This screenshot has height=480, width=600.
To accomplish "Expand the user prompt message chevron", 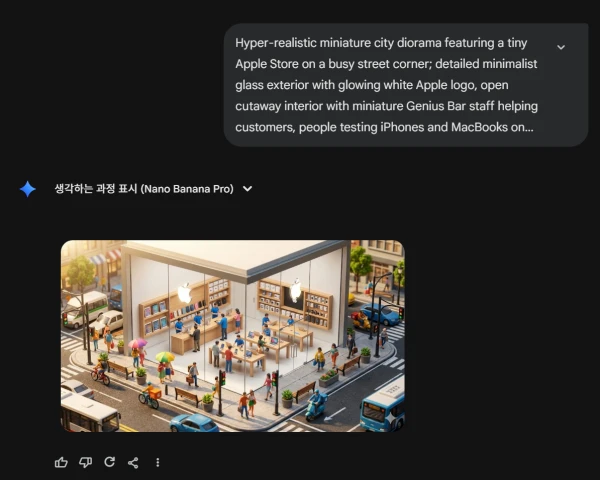I will [561, 47].
